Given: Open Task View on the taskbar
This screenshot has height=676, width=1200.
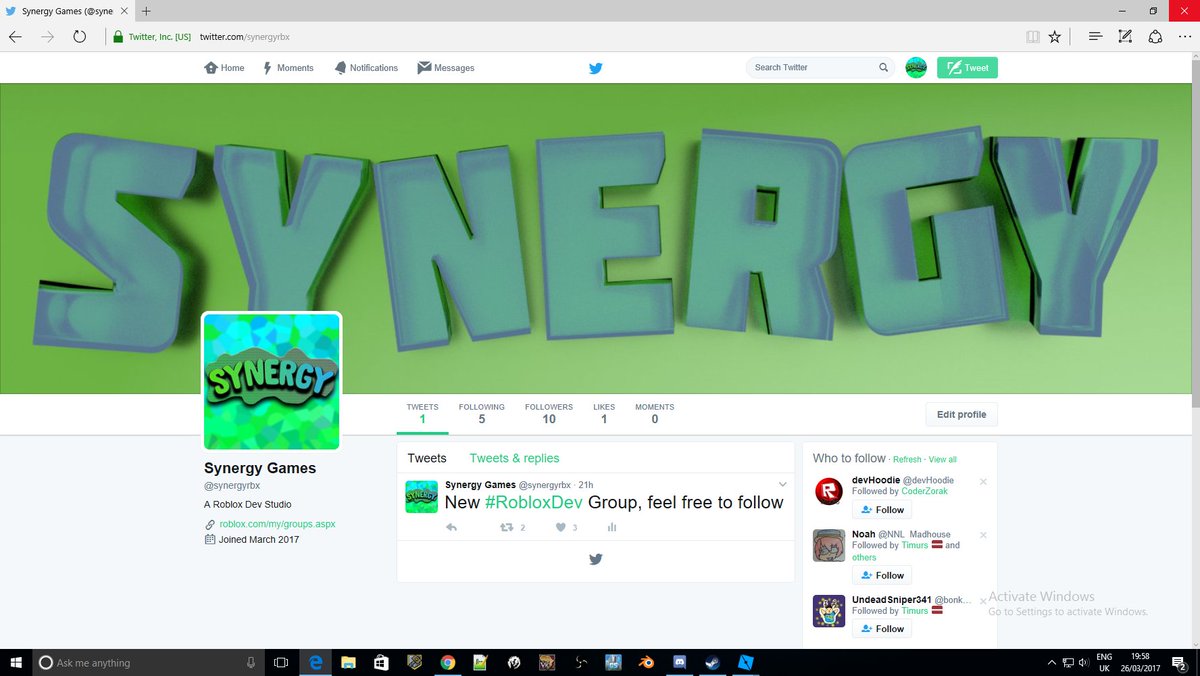Looking at the screenshot, I should point(281,662).
